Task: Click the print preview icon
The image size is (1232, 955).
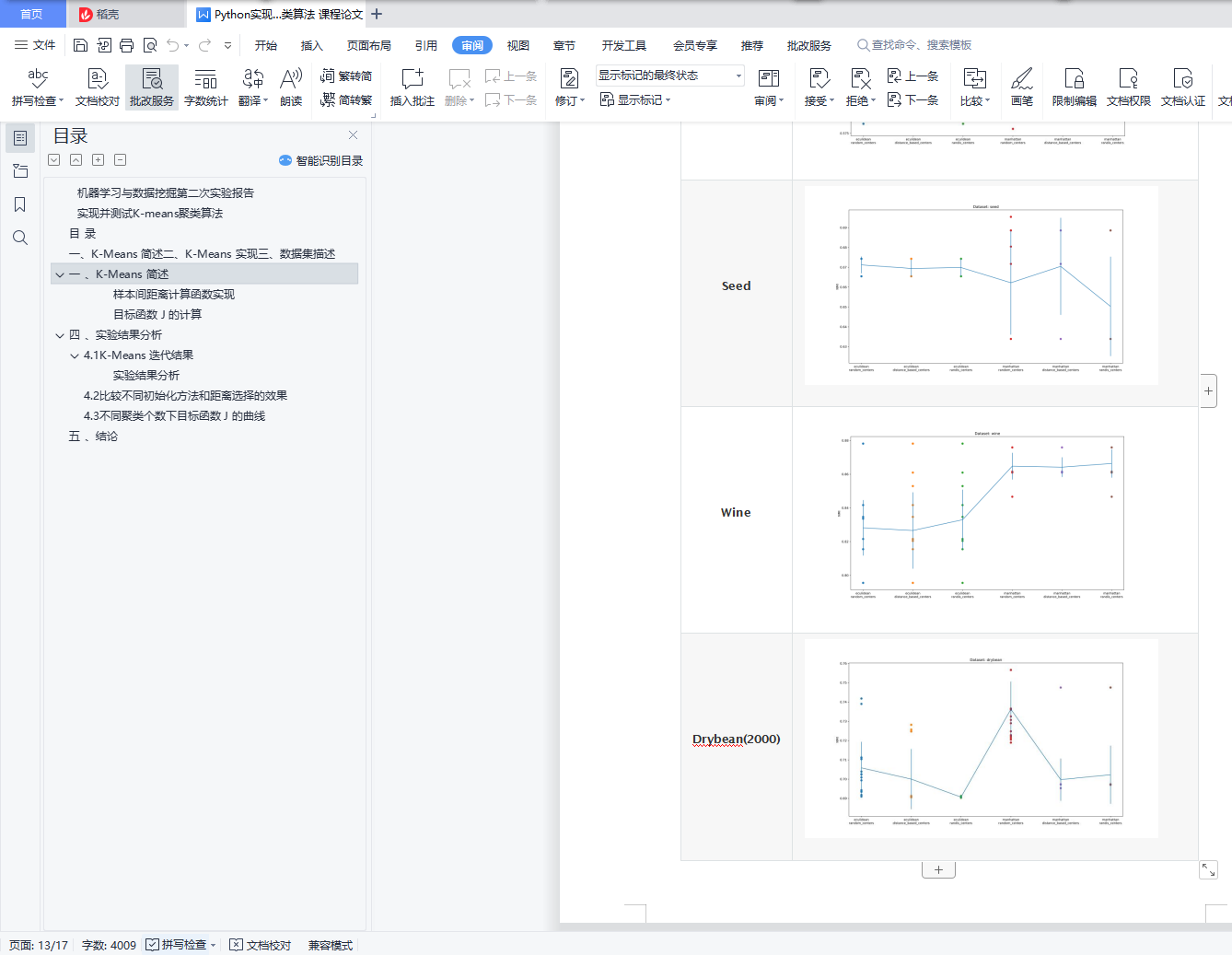Action: tap(150, 45)
